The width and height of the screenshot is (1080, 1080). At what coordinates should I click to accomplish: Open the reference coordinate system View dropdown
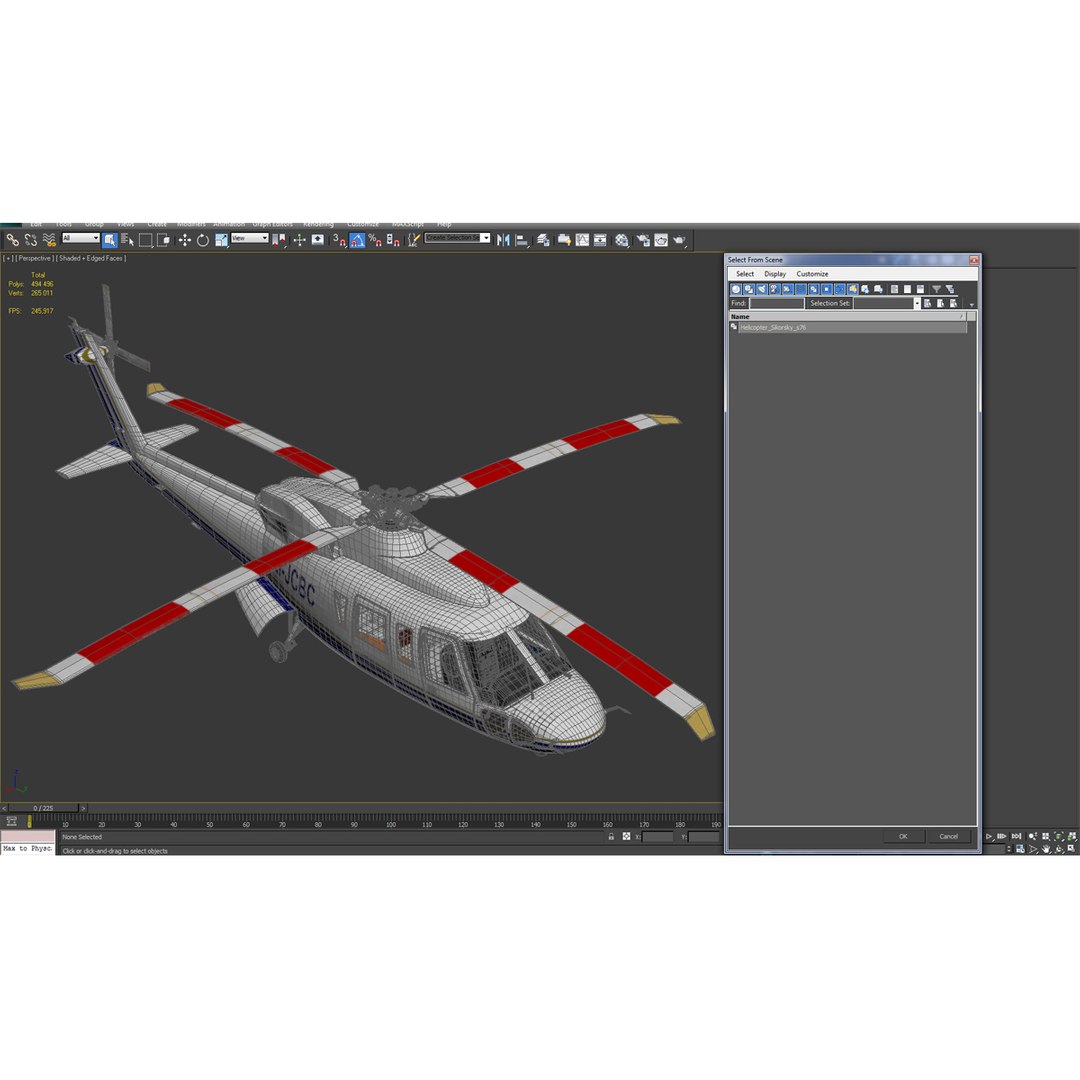(249, 238)
